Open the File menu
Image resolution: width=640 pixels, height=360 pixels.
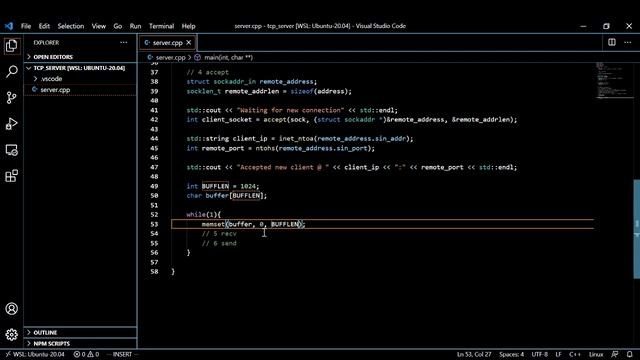(26, 26)
